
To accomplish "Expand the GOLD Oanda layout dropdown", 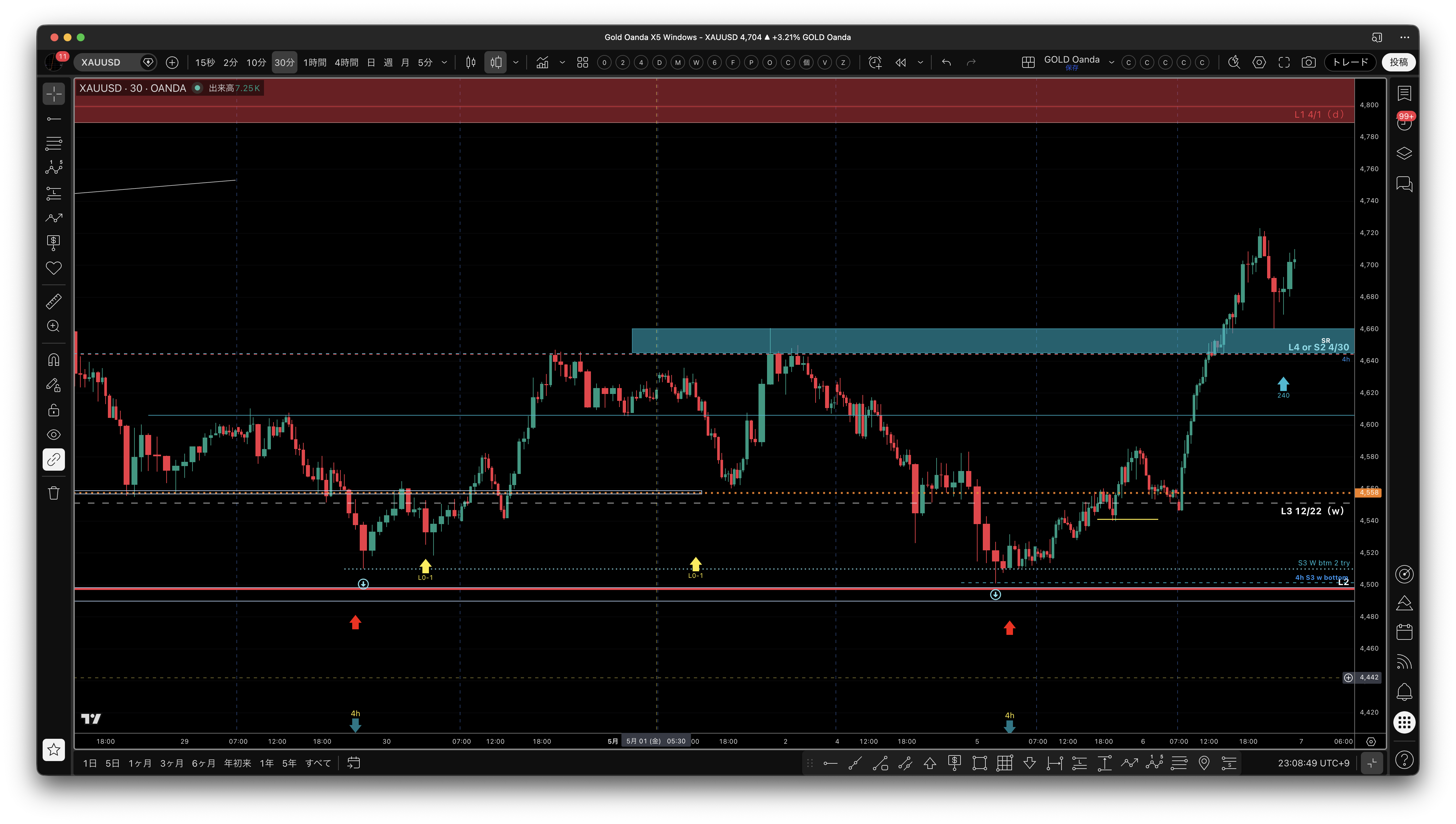I will [1112, 62].
